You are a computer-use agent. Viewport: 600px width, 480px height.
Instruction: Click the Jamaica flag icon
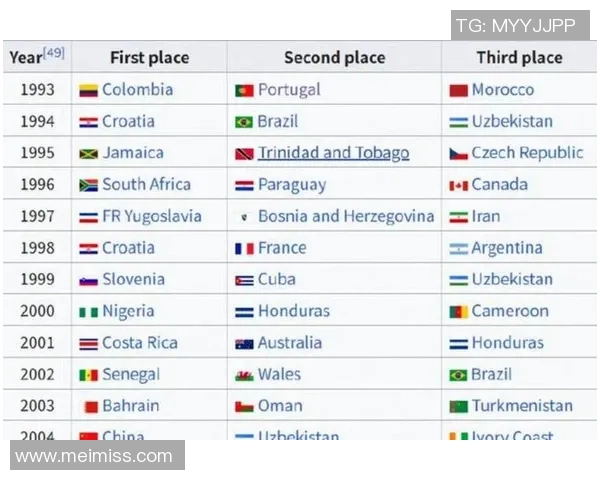(x=88, y=154)
